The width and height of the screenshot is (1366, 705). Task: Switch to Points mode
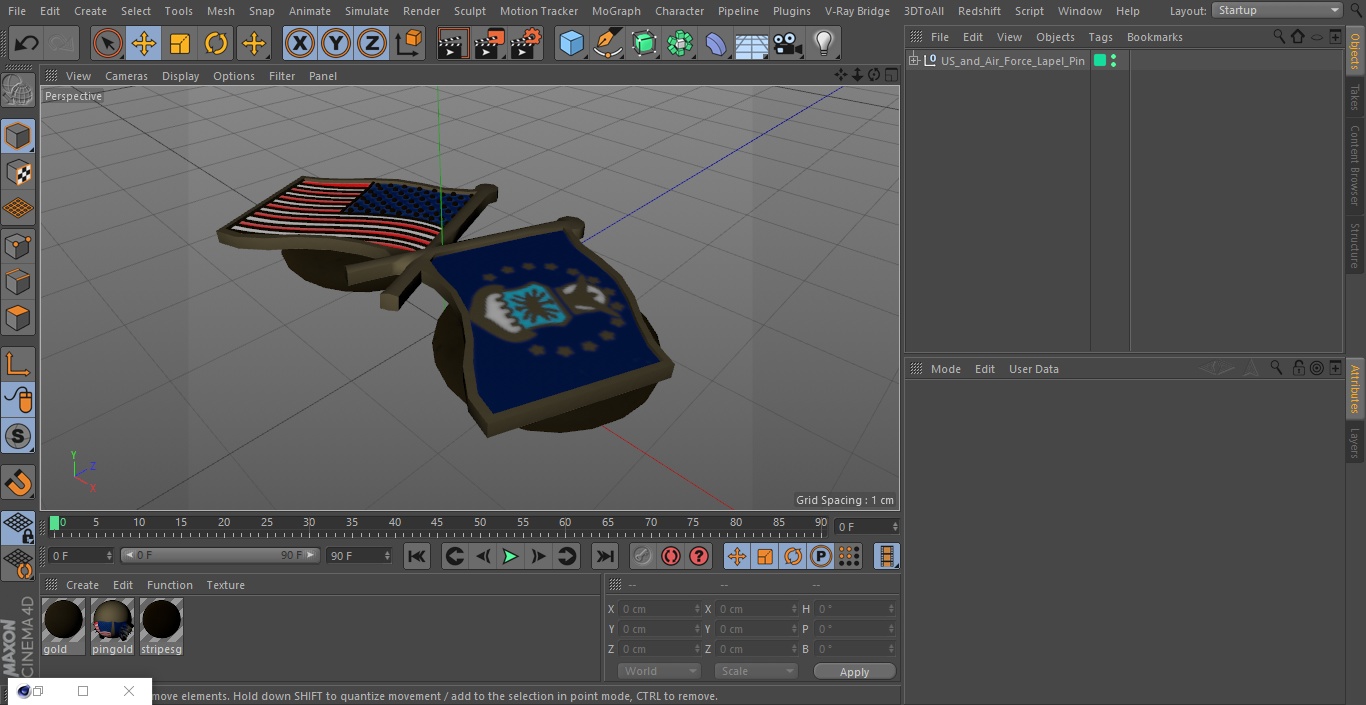click(x=18, y=245)
